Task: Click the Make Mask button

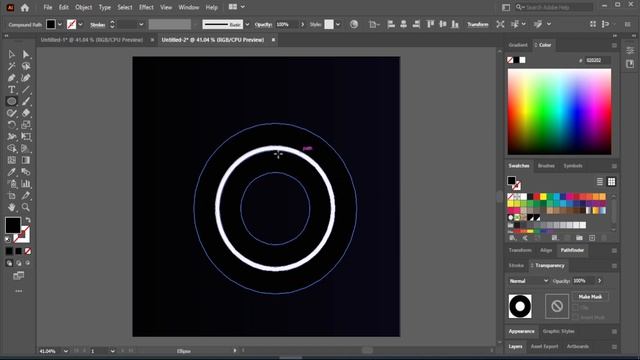Action: [x=590, y=297]
